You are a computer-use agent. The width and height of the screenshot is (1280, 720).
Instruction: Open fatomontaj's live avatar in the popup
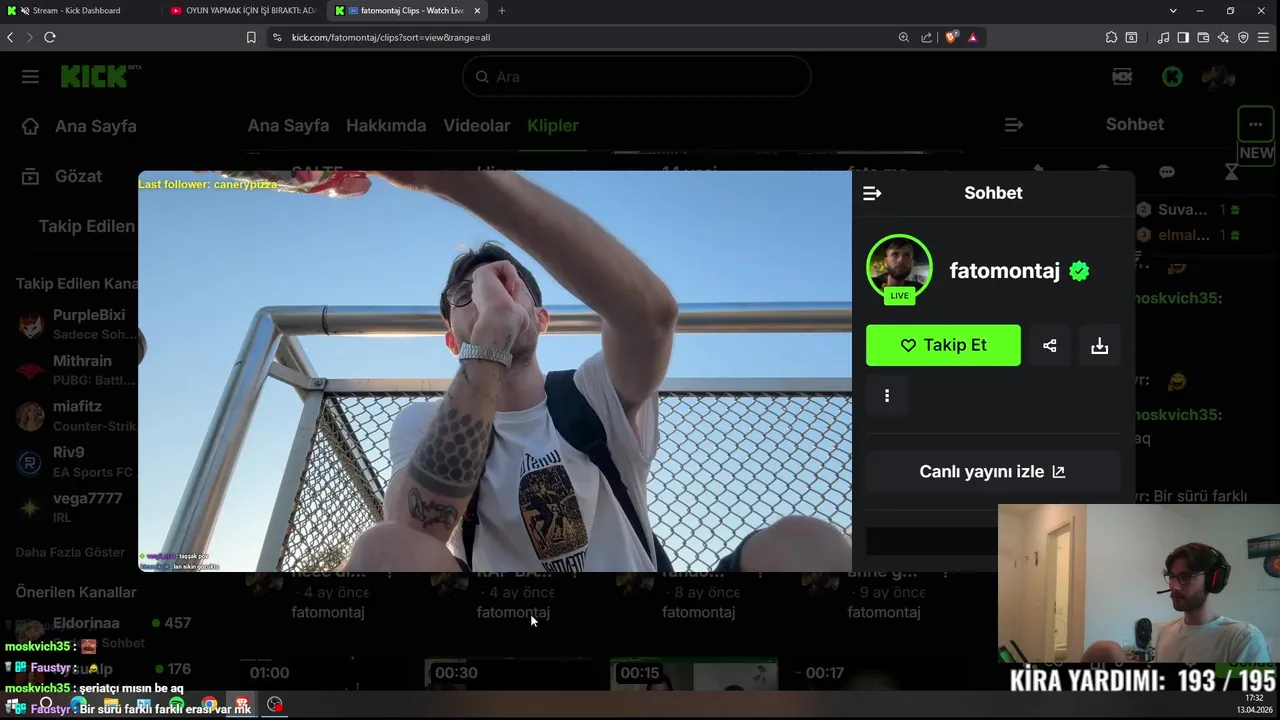[x=899, y=268]
